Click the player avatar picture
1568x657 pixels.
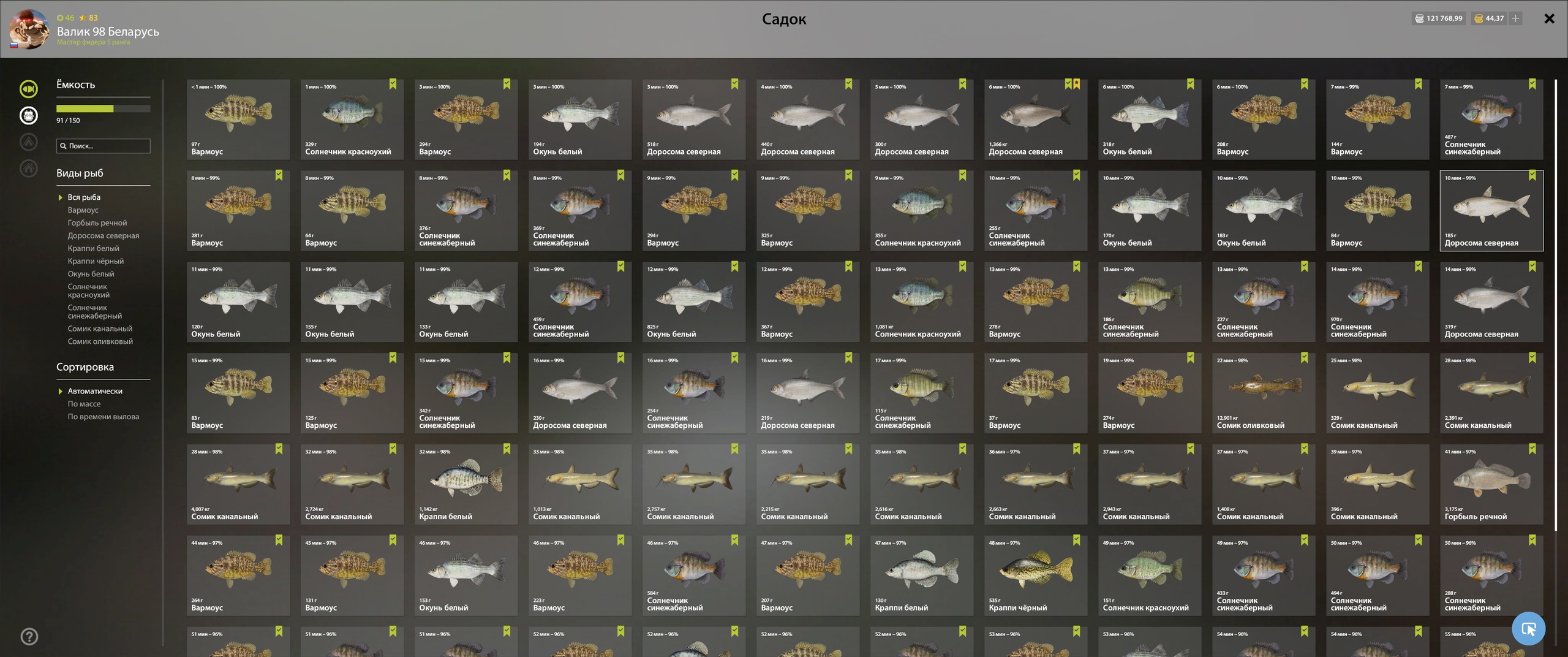pos(29,29)
